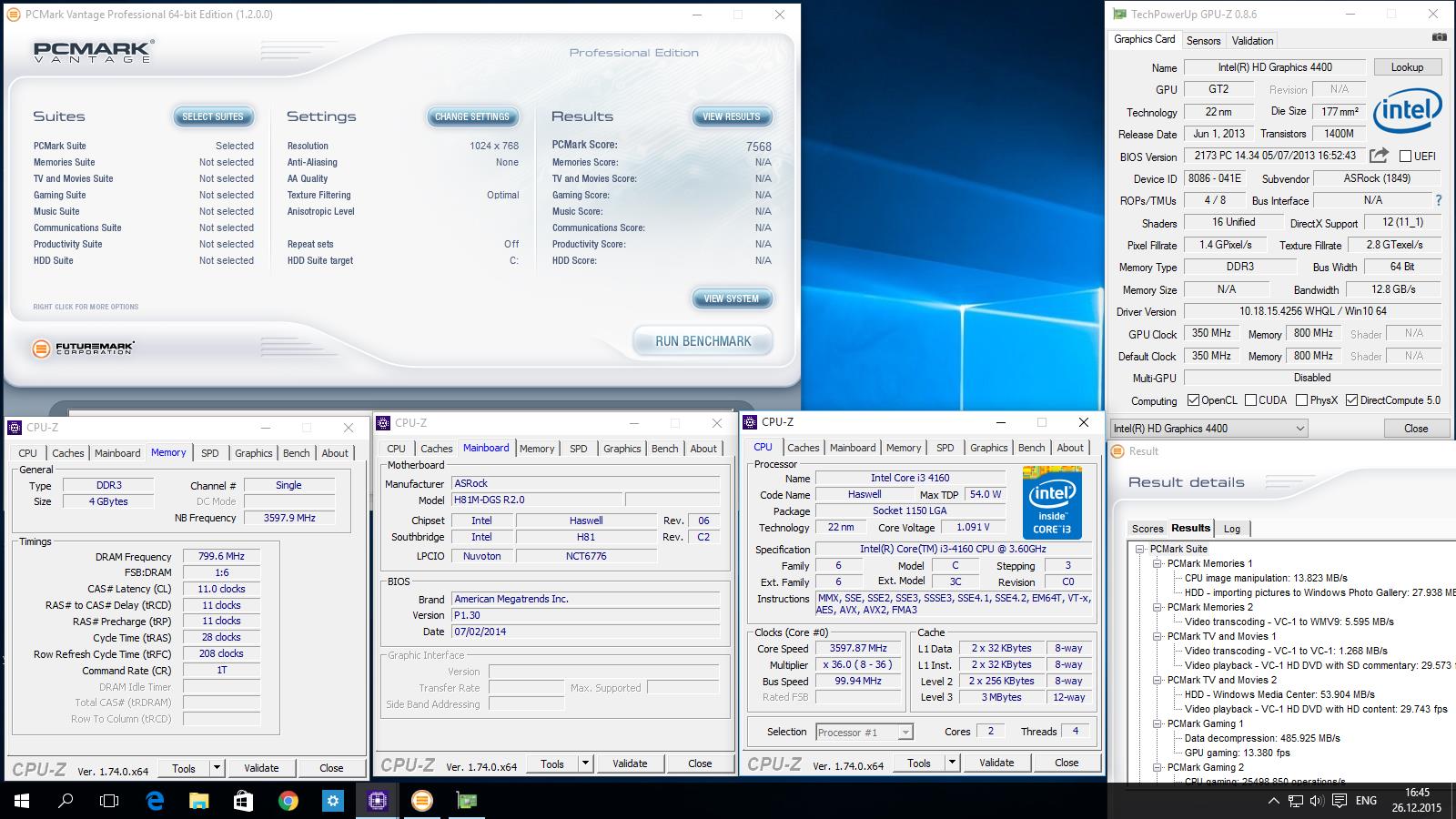
Task: Switch to PCMark Vantage orange taskbar icon
Action: click(x=421, y=801)
